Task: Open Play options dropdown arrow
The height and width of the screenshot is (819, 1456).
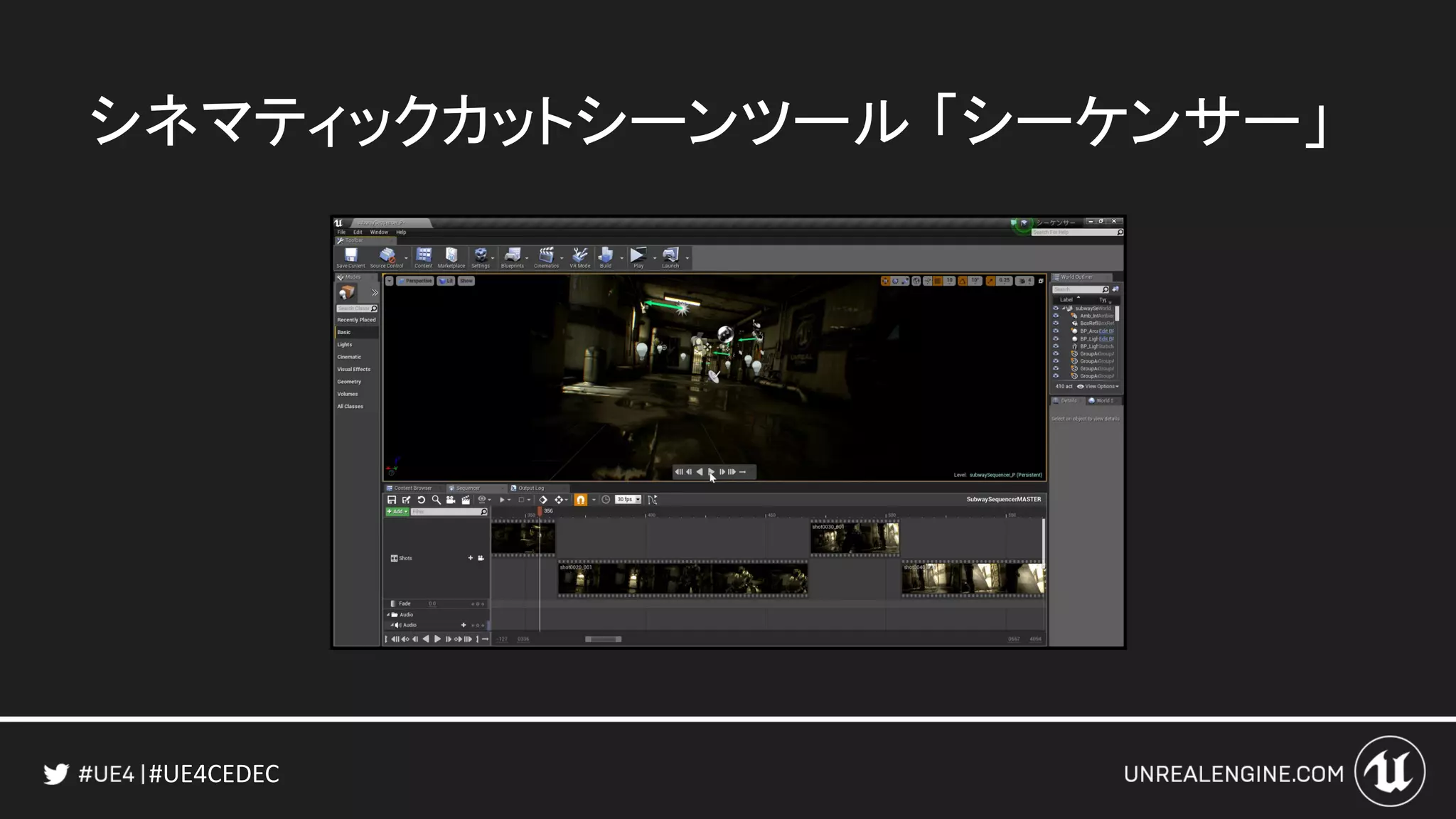Action: [654, 258]
